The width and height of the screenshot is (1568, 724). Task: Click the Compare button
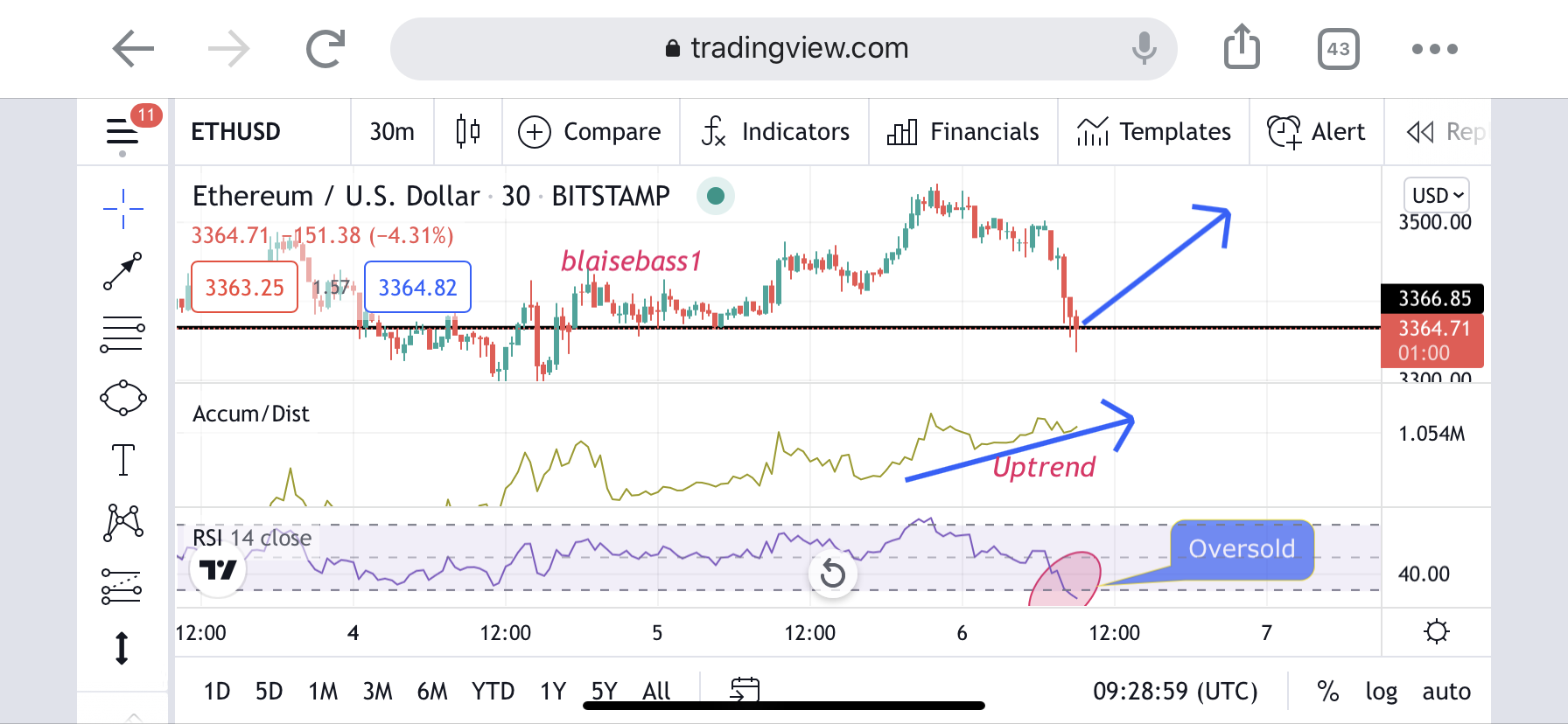[x=590, y=132]
